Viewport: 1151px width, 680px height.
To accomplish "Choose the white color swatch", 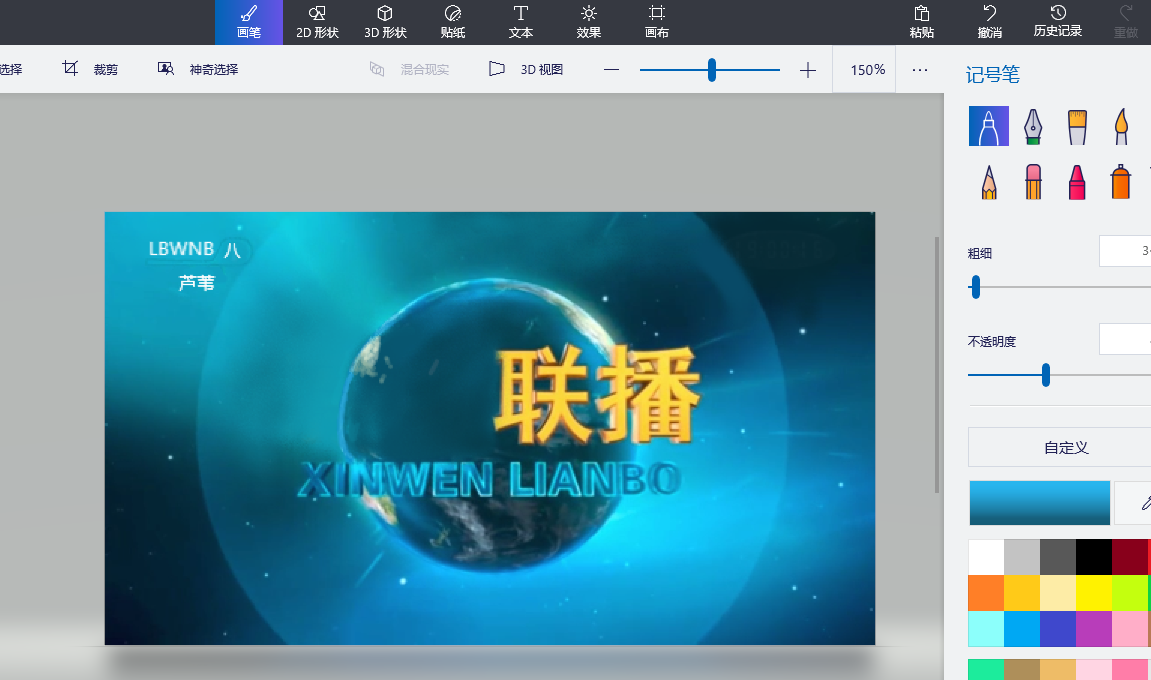I will tap(986, 557).
